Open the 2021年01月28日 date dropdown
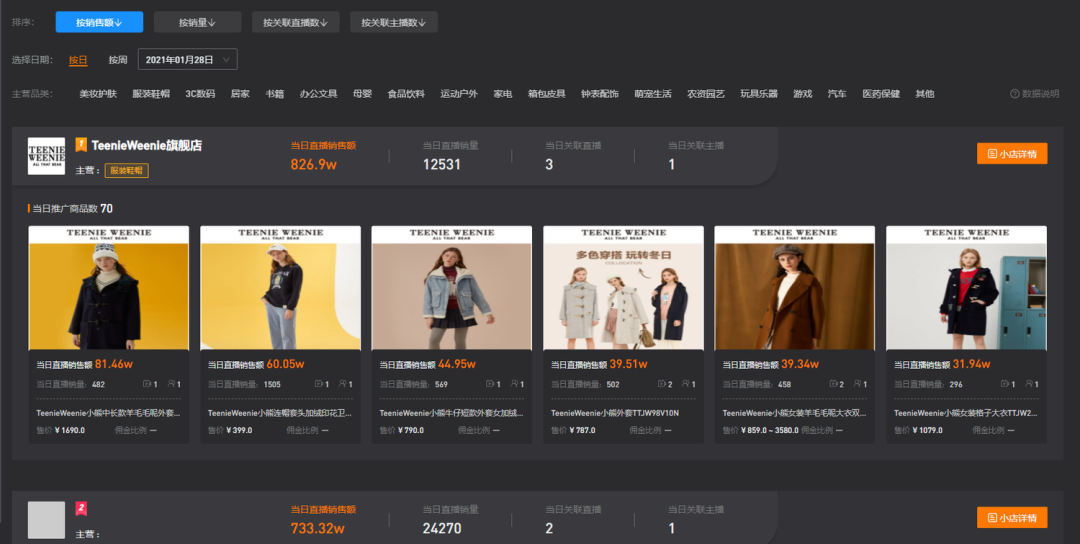 pyautogui.click(x=187, y=60)
